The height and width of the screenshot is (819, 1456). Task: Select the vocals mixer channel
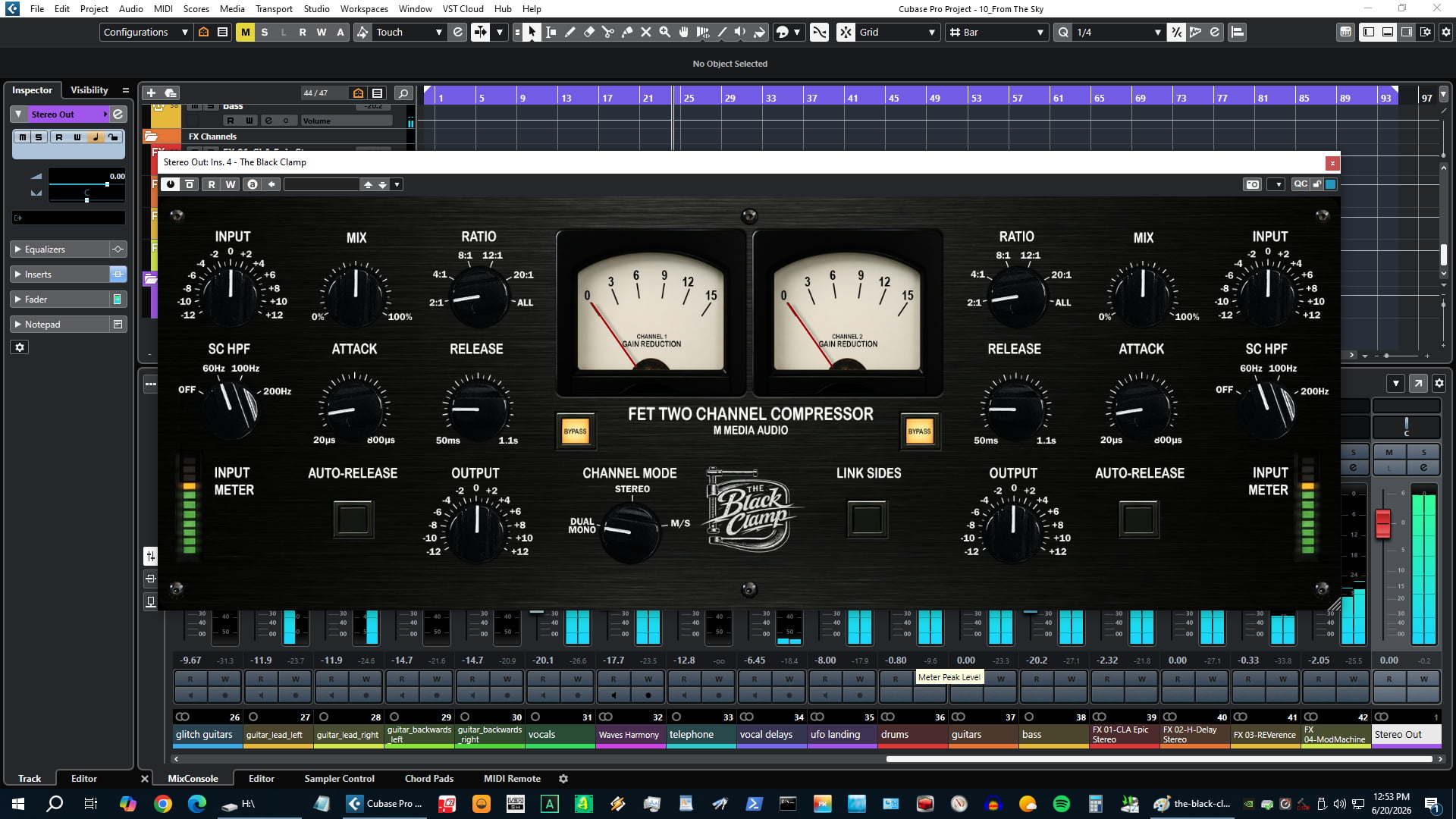pyautogui.click(x=560, y=735)
